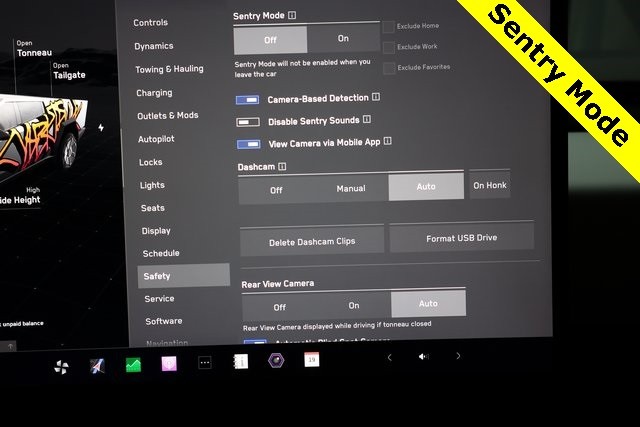Open Software menu section

pyautogui.click(x=164, y=321)
